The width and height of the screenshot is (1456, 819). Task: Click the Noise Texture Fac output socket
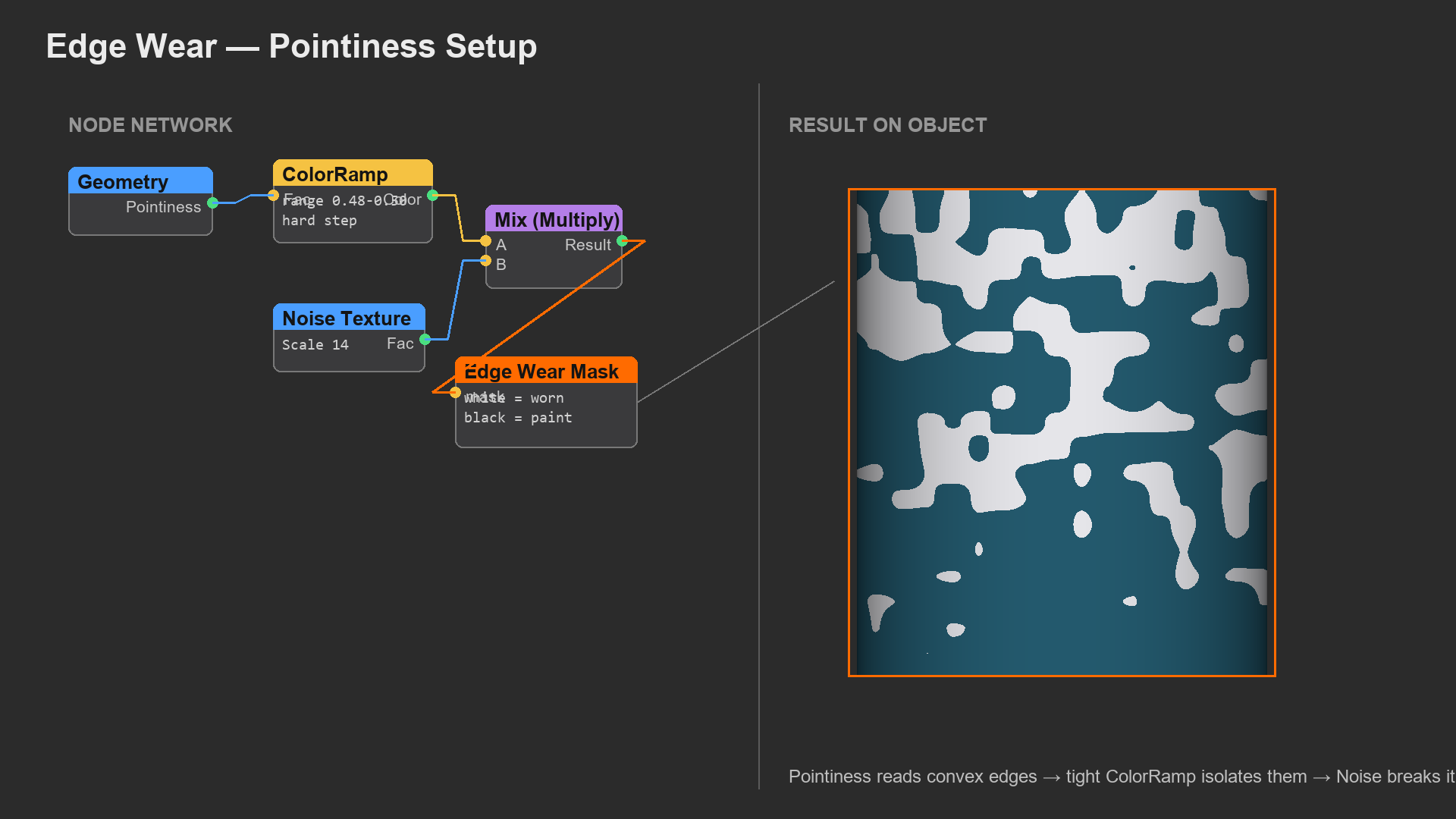coord(425,339)
